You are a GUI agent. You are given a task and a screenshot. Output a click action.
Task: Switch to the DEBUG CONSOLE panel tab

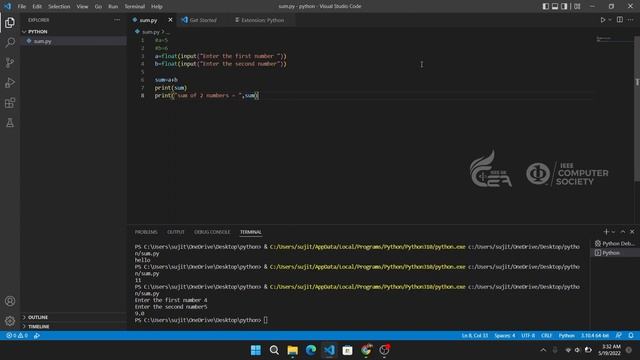point(212,232)
